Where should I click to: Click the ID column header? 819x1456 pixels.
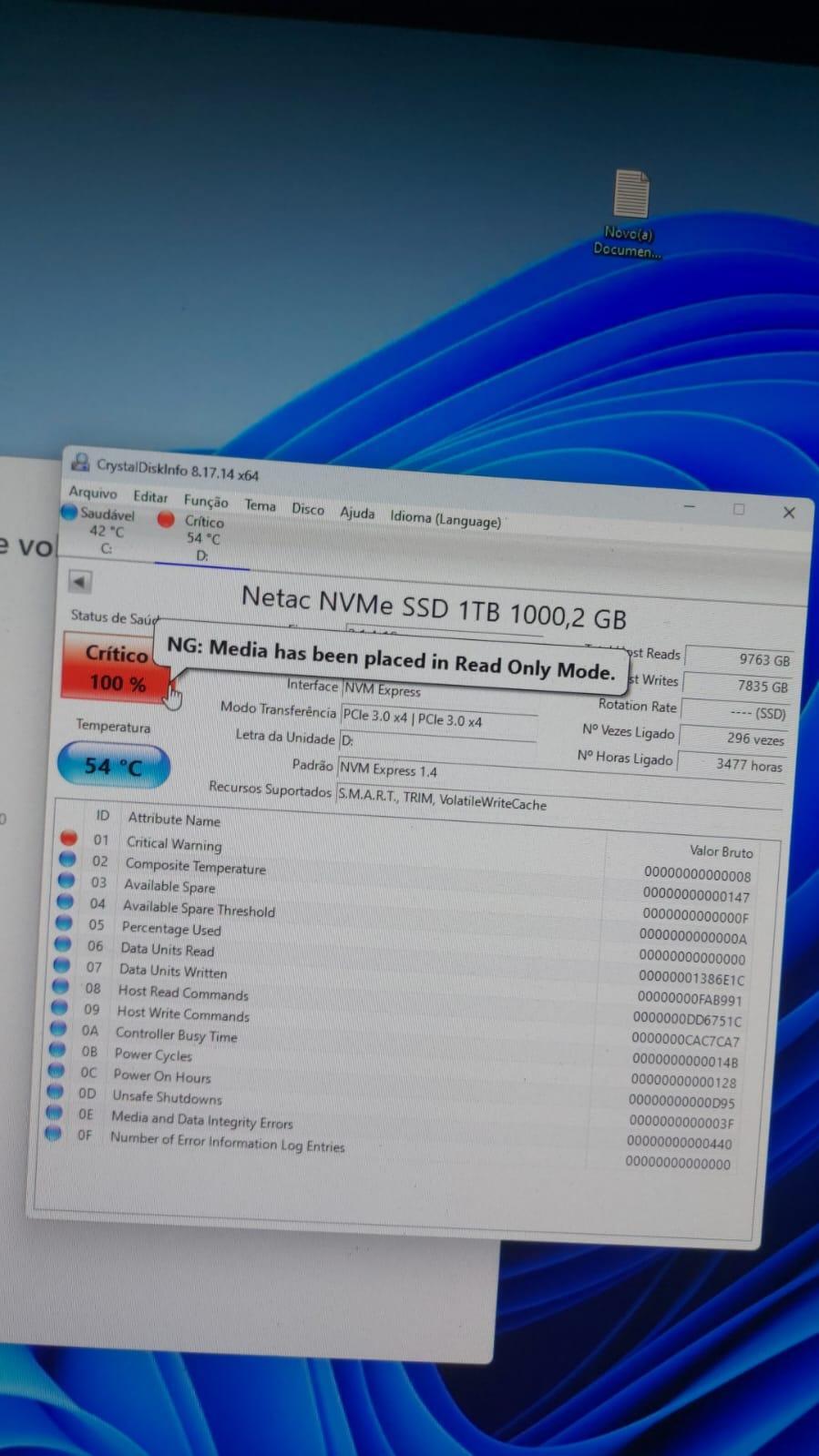coord(102,815)
